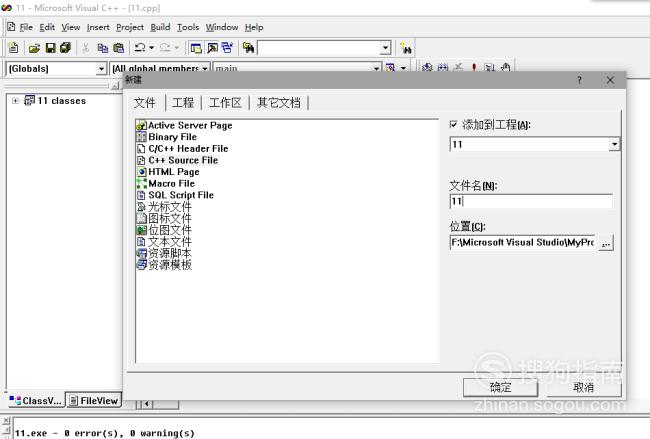This screenshot has height=439, width=650.
Task: Uncheck the 添加到工程 checkbox
Action: click(x=454, y=124)
